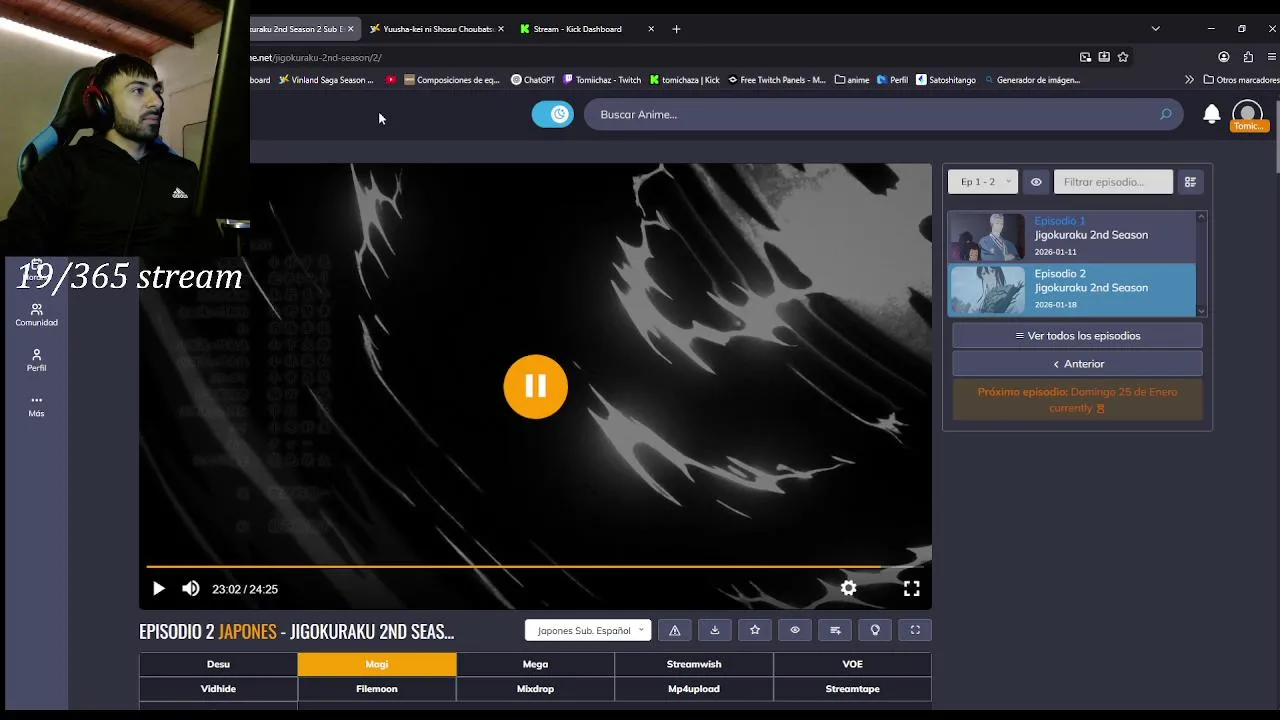Focus the Buscar Anime search field
Image resolution: width=1280 pixels, height=720 pixels.
(x=870, y=114)
